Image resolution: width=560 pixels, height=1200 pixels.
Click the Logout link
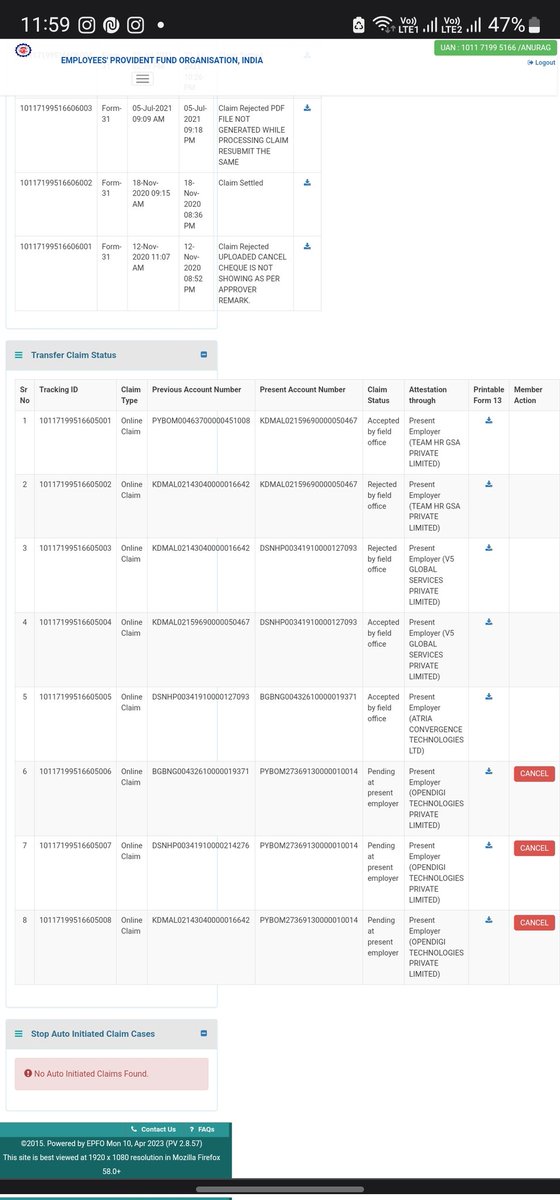(x=541, y=62)
